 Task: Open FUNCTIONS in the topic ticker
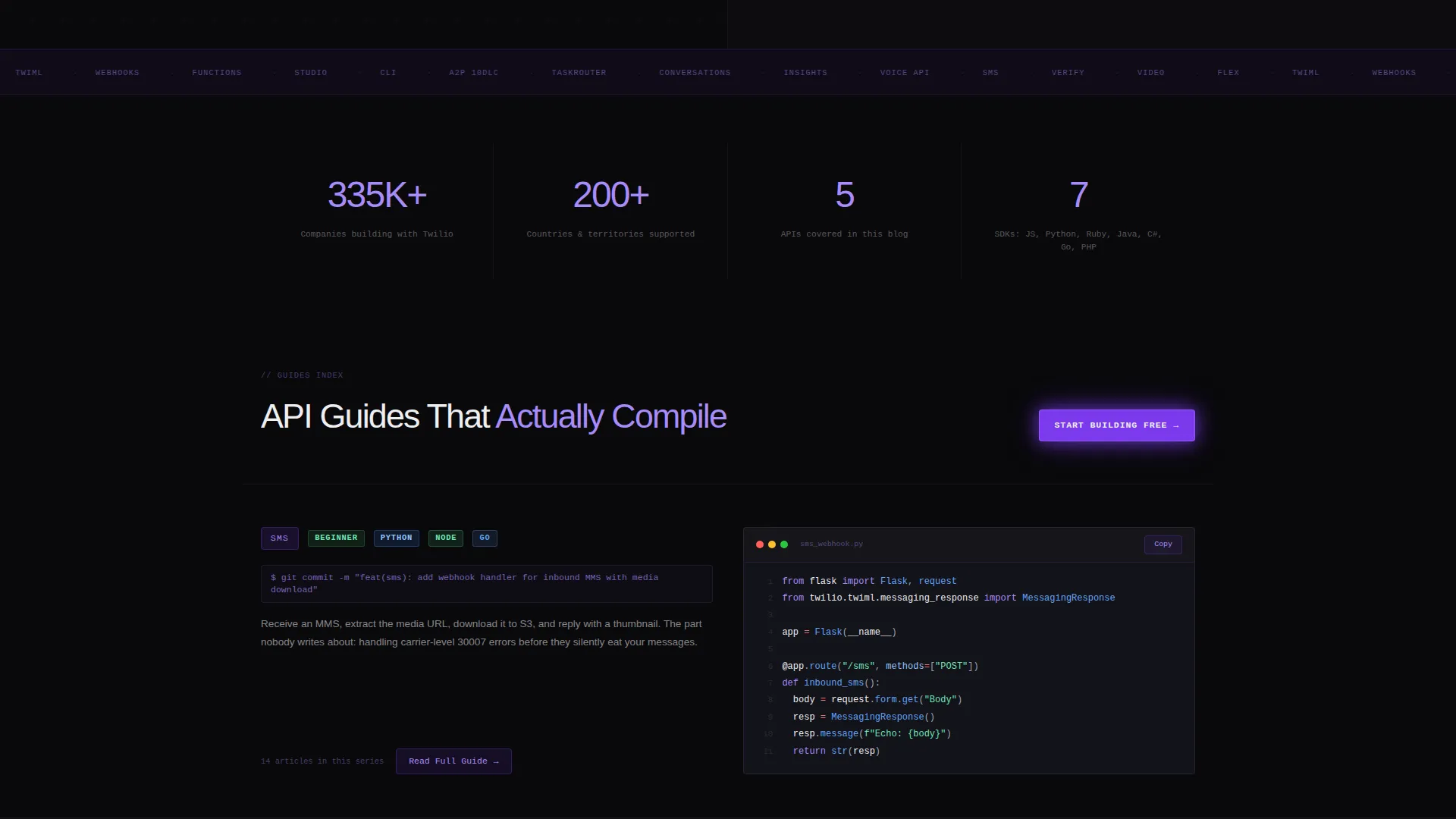[x=217, y=73]
